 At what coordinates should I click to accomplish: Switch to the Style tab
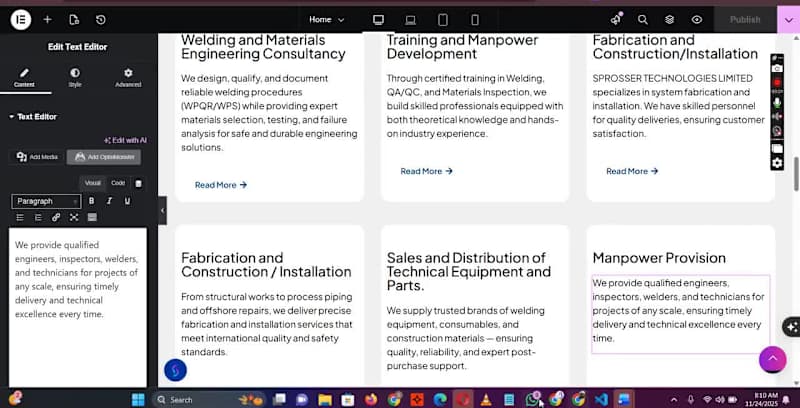click(x=75, y=78)
